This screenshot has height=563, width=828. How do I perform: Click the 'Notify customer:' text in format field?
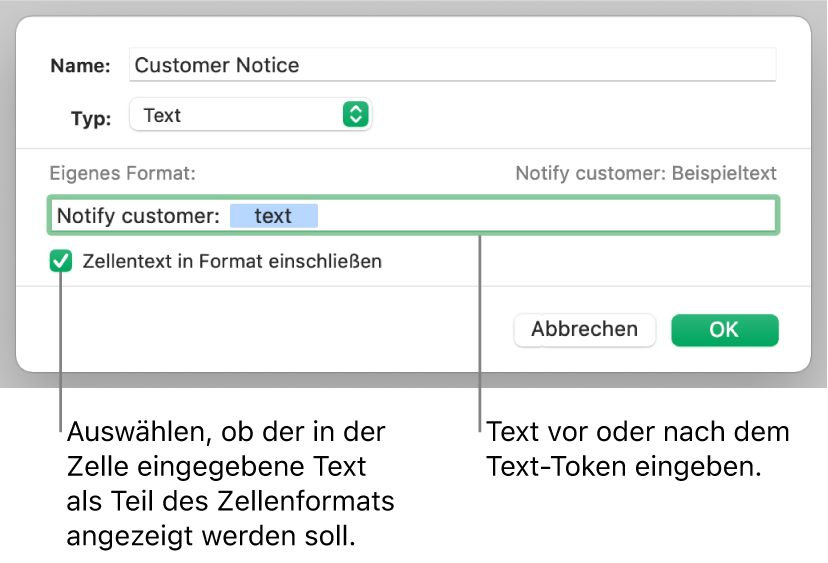[137, 216]
